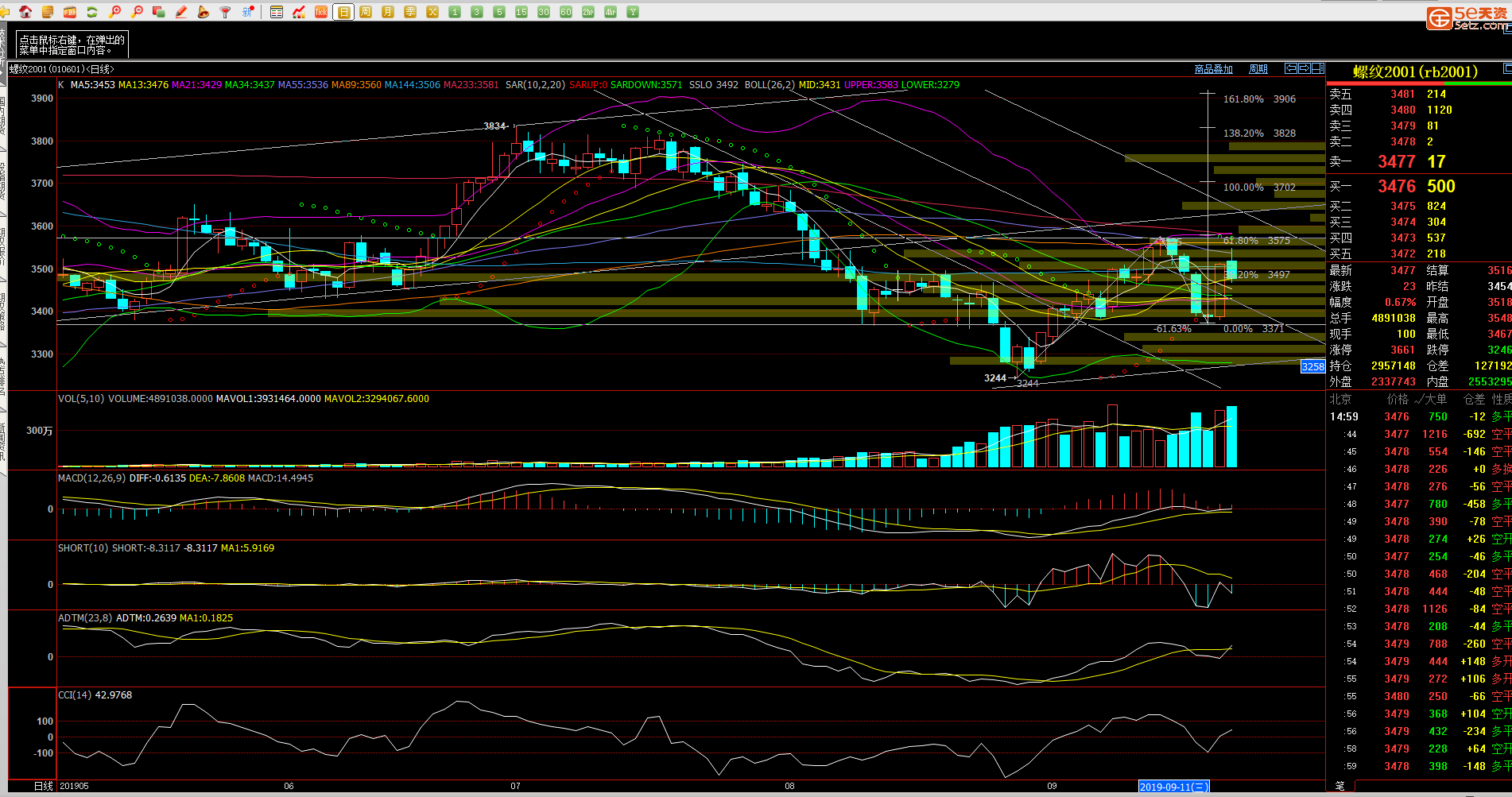The image size is (1512, 797).
Task: Switch to the 4hr chart button
Action: [611, 12]
